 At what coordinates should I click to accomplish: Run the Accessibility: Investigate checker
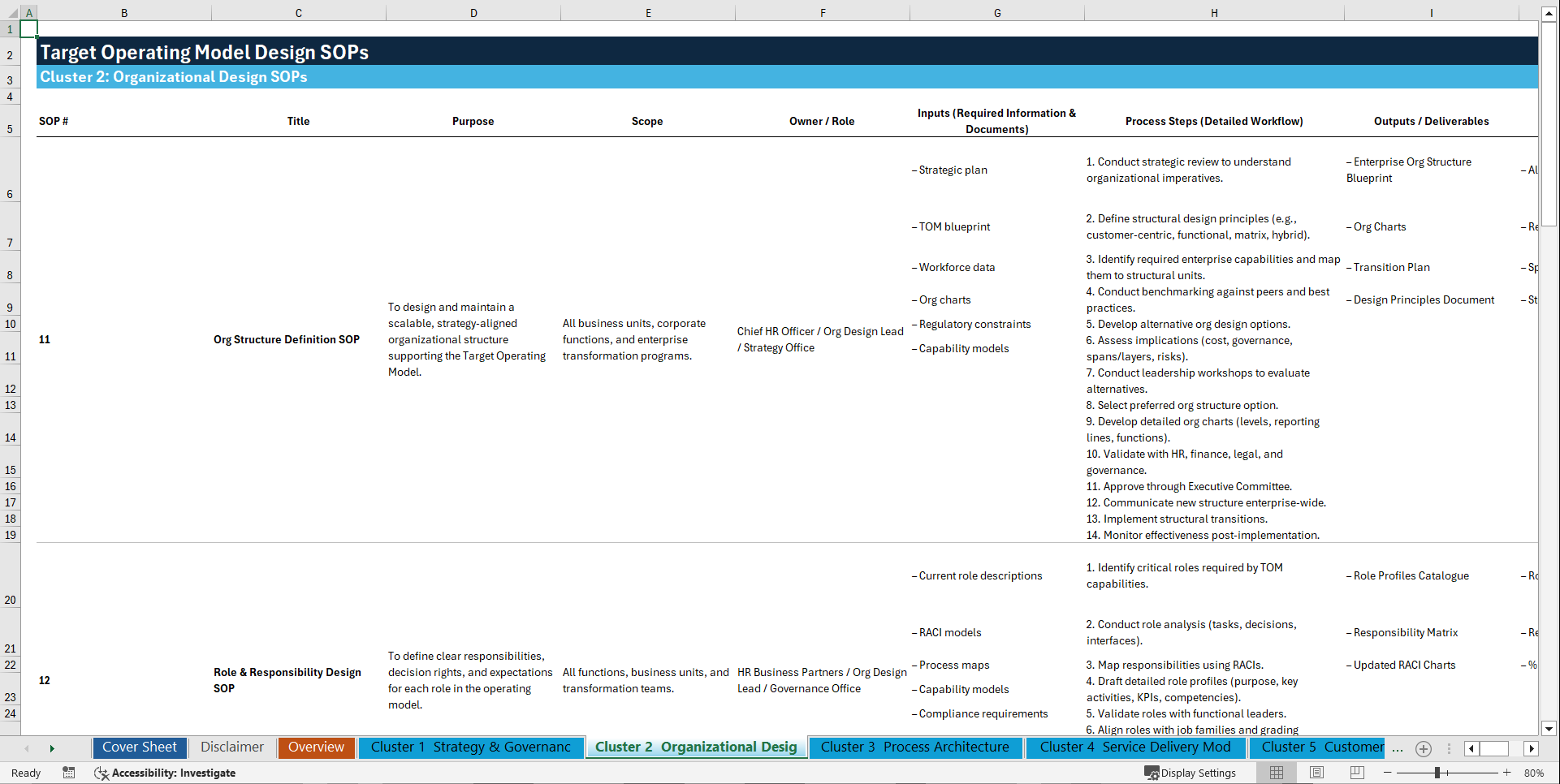coord(165,773)
